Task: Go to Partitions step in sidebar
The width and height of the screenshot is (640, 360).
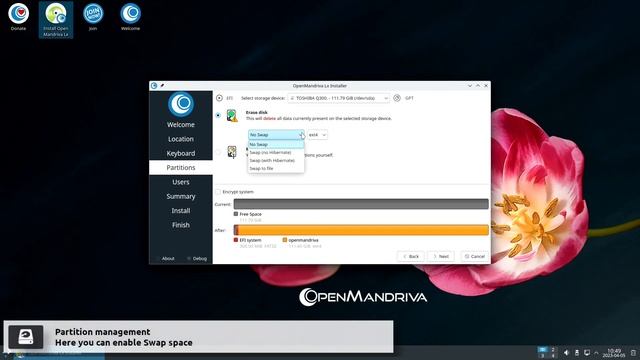Action: click(x=181, y=168)
